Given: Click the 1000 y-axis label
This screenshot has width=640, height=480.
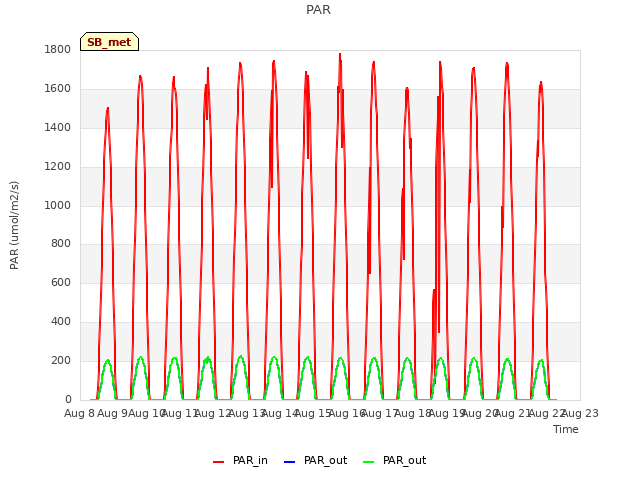Looking at the screenshot, I should coord(58,205).
